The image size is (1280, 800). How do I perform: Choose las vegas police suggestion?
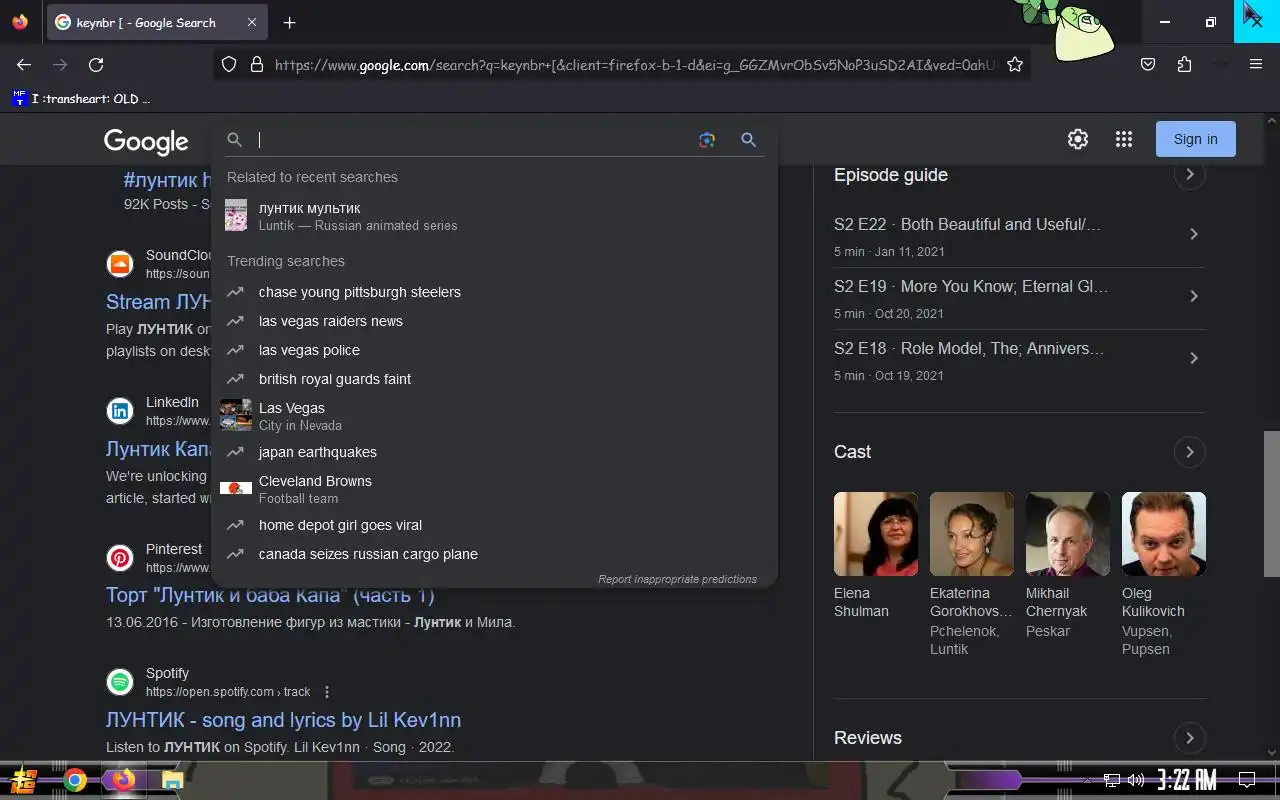(494, 350)
